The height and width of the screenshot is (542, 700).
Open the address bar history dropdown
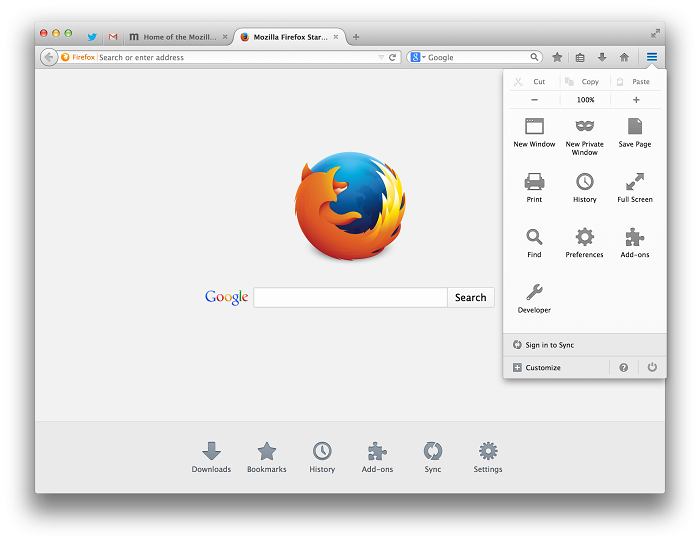pos(381,57)
